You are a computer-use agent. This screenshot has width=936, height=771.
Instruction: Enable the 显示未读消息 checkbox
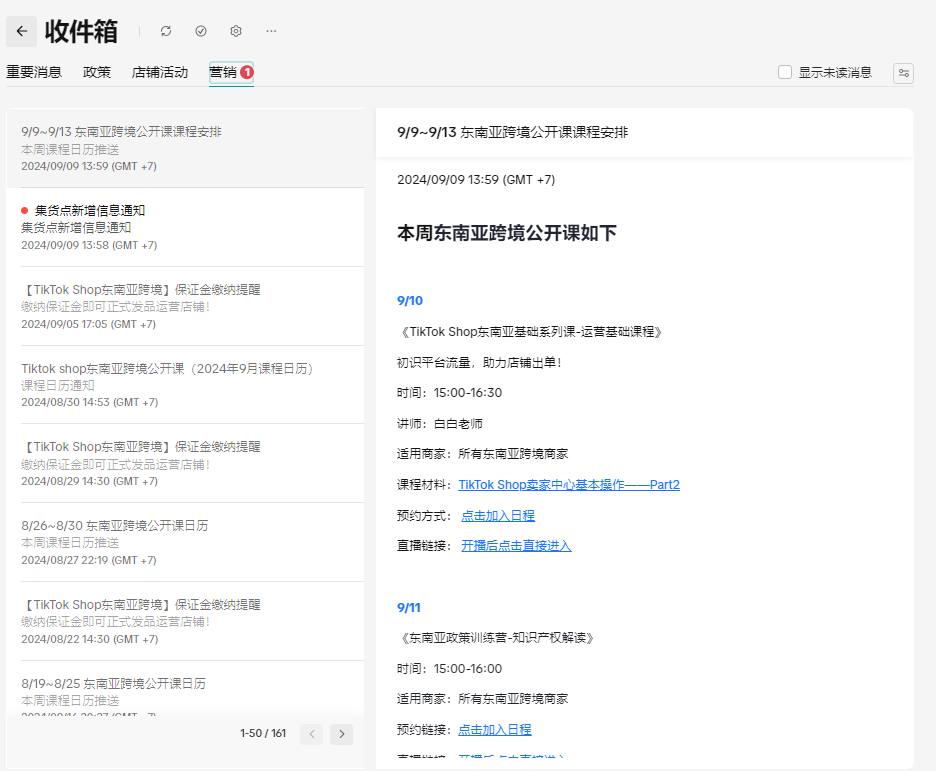pyautogui.click(x=785, y=72)
